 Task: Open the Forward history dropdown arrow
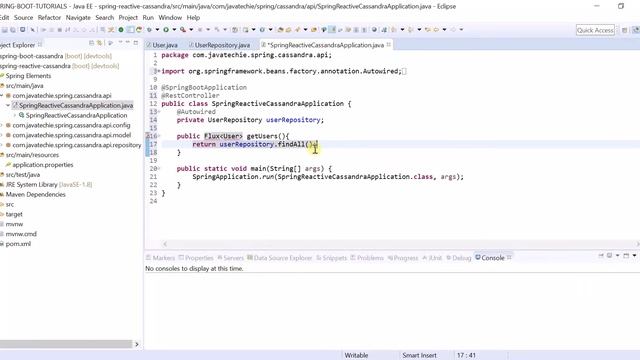click(462, 30)
